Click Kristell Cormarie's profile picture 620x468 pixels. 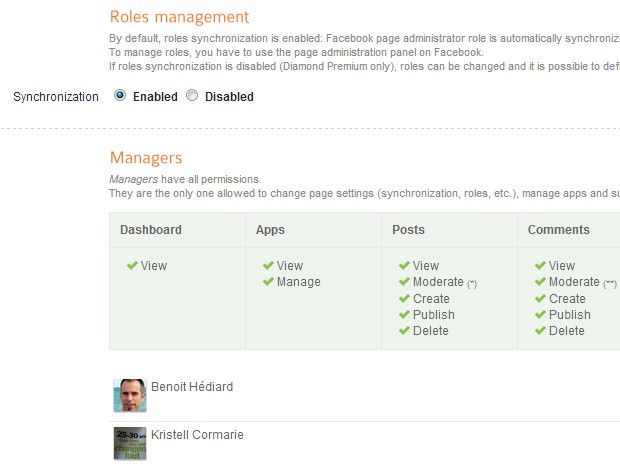pos(130,443)
